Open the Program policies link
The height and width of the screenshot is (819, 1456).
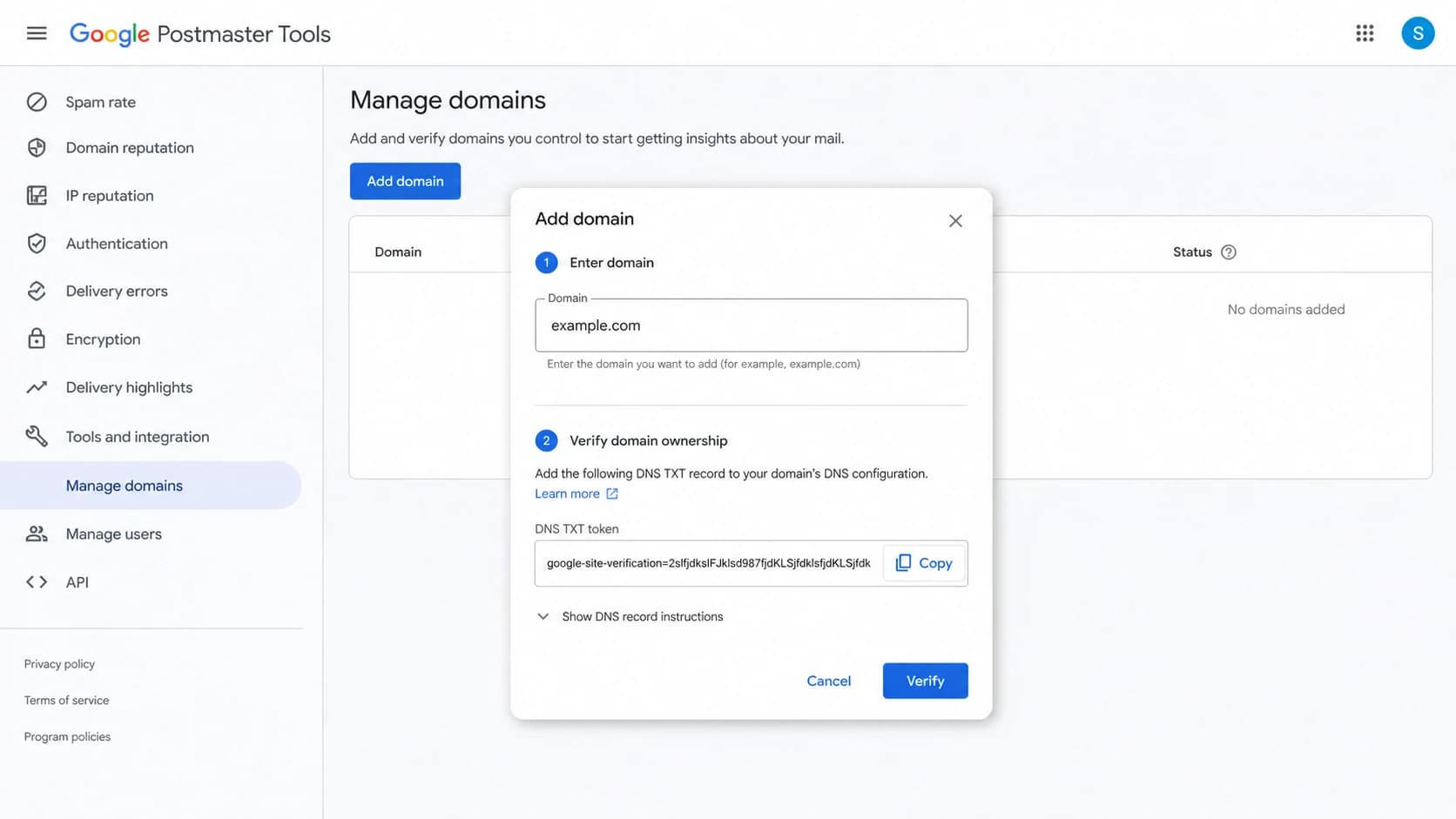[67, 737]
